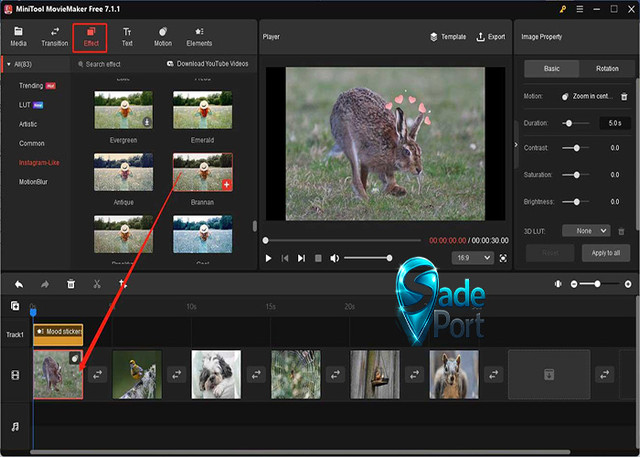The width and height of the screenshot is (640, 457).
Task: Delete the Zoom in center motion
Action: (624, 97)
